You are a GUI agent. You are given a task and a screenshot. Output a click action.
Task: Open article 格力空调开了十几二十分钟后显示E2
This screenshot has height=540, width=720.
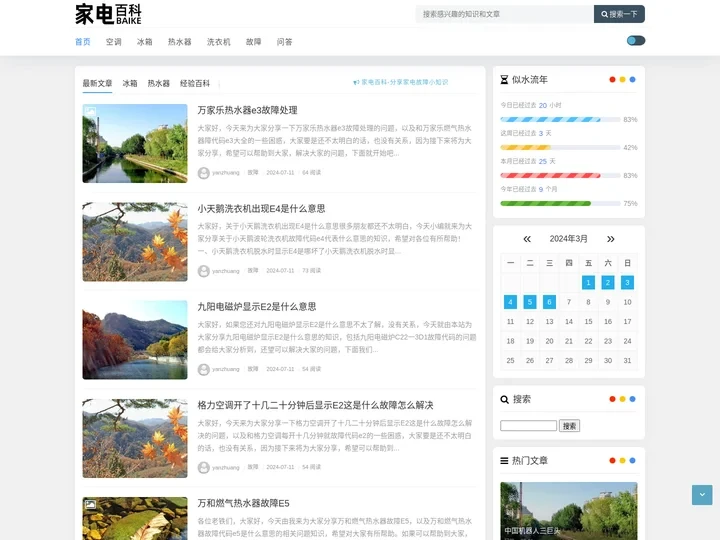click(315, 405)
